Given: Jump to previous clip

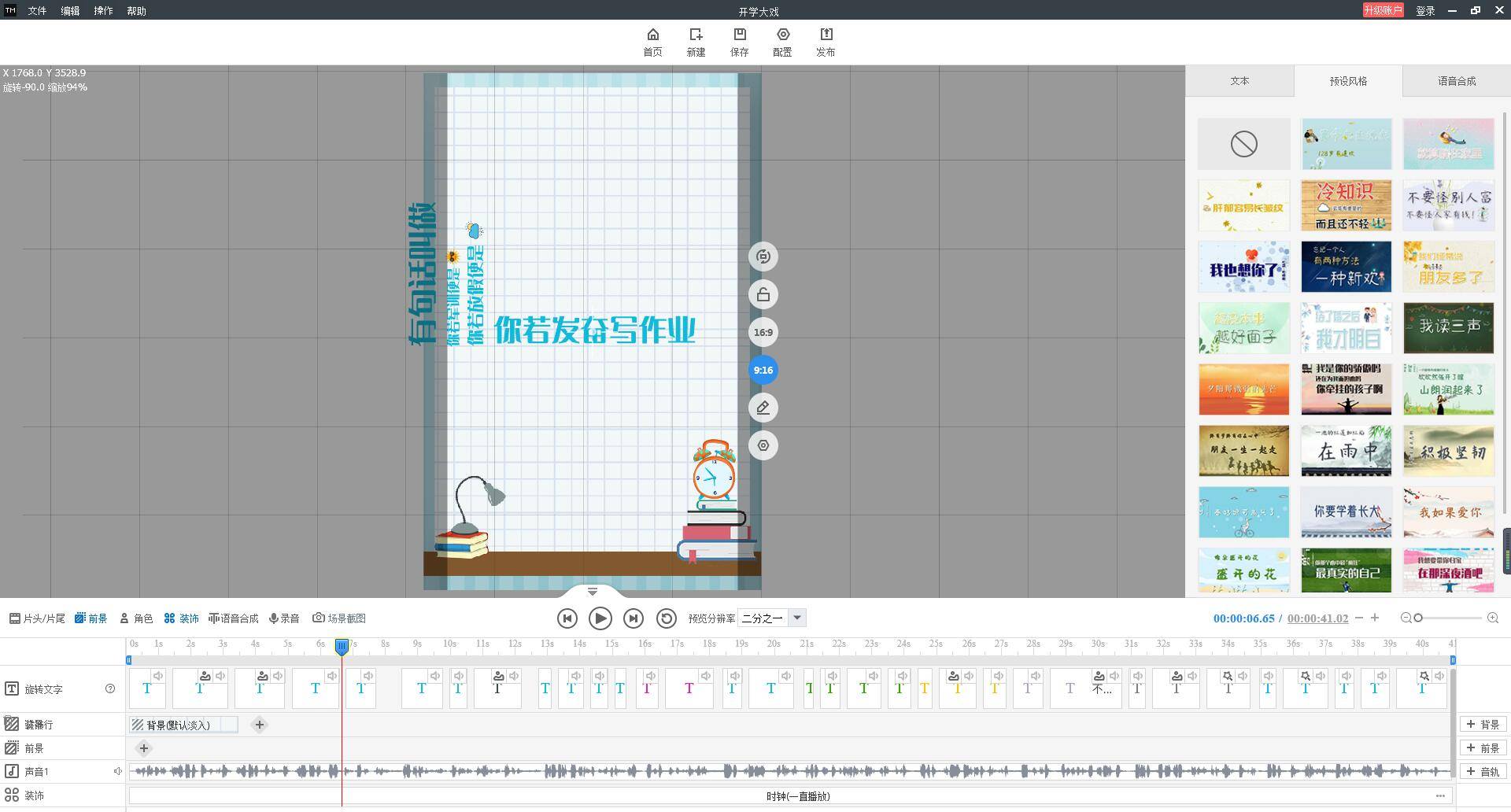Looking at the screenshot, I should coord(567,618).
